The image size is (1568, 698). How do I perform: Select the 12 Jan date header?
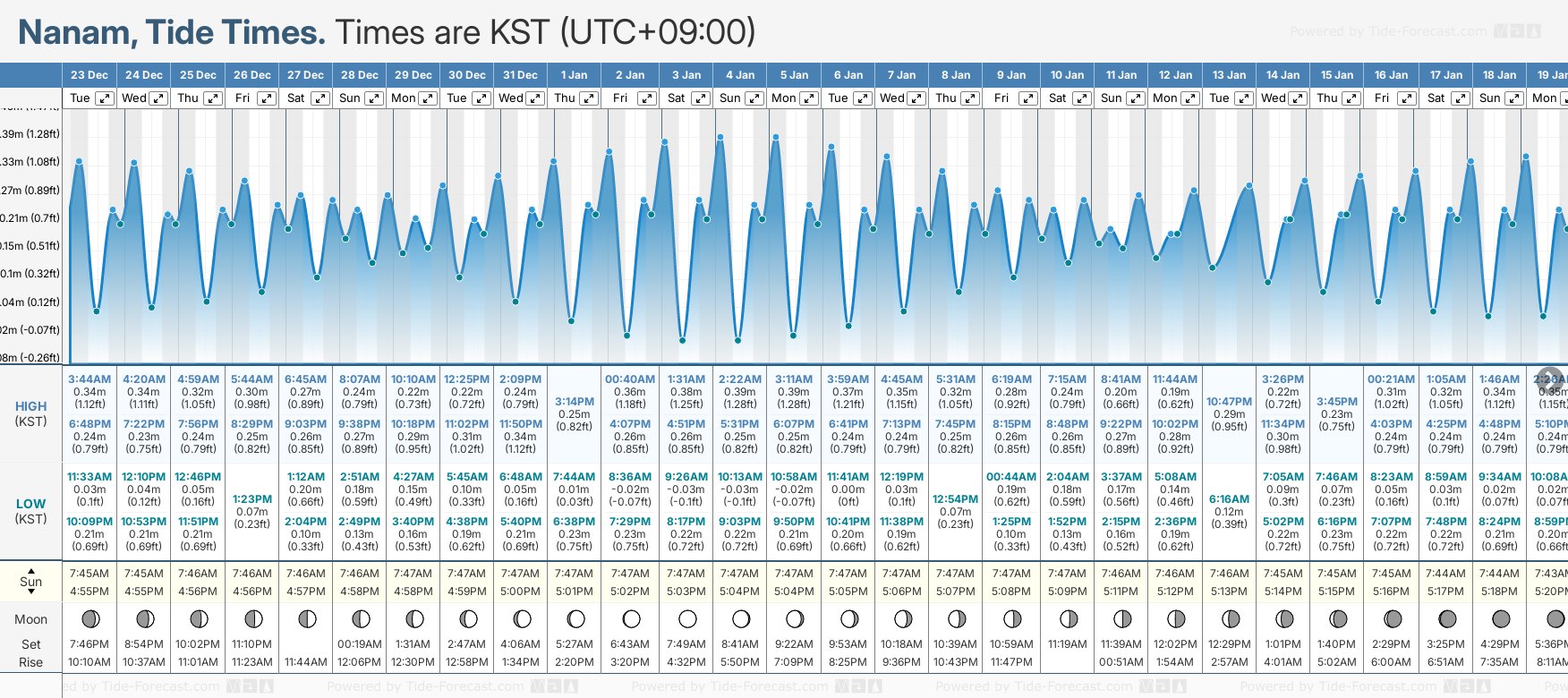[1175, 75]
